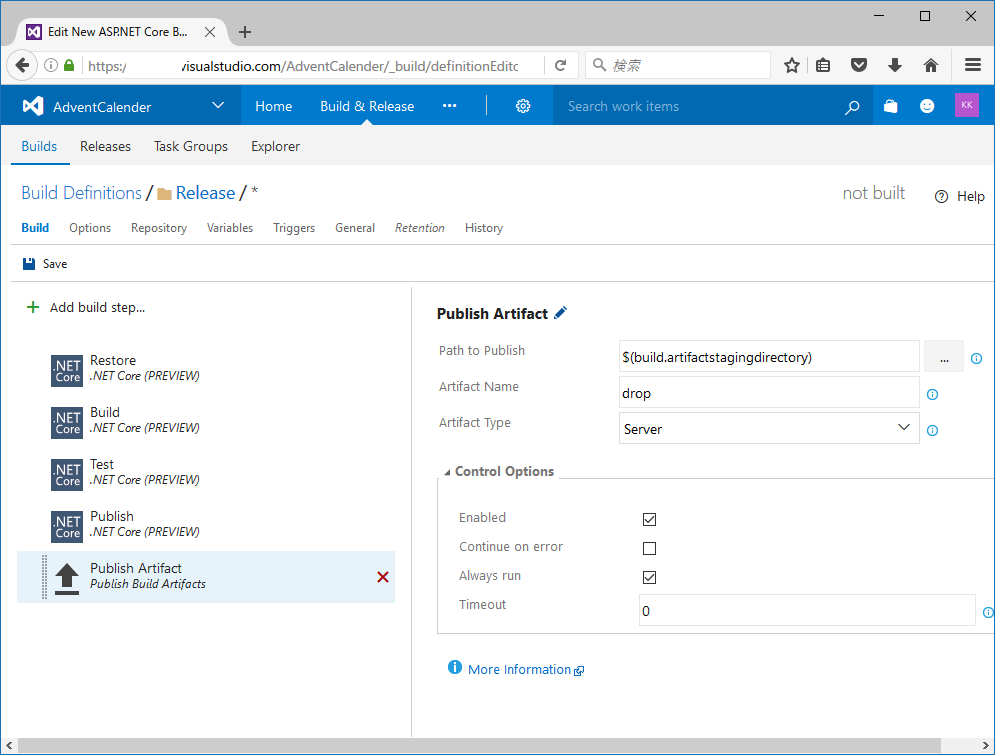Screen dimensions: 995x755
Task: Show info for Artifact Name
Action: click(x=932, y=395)
